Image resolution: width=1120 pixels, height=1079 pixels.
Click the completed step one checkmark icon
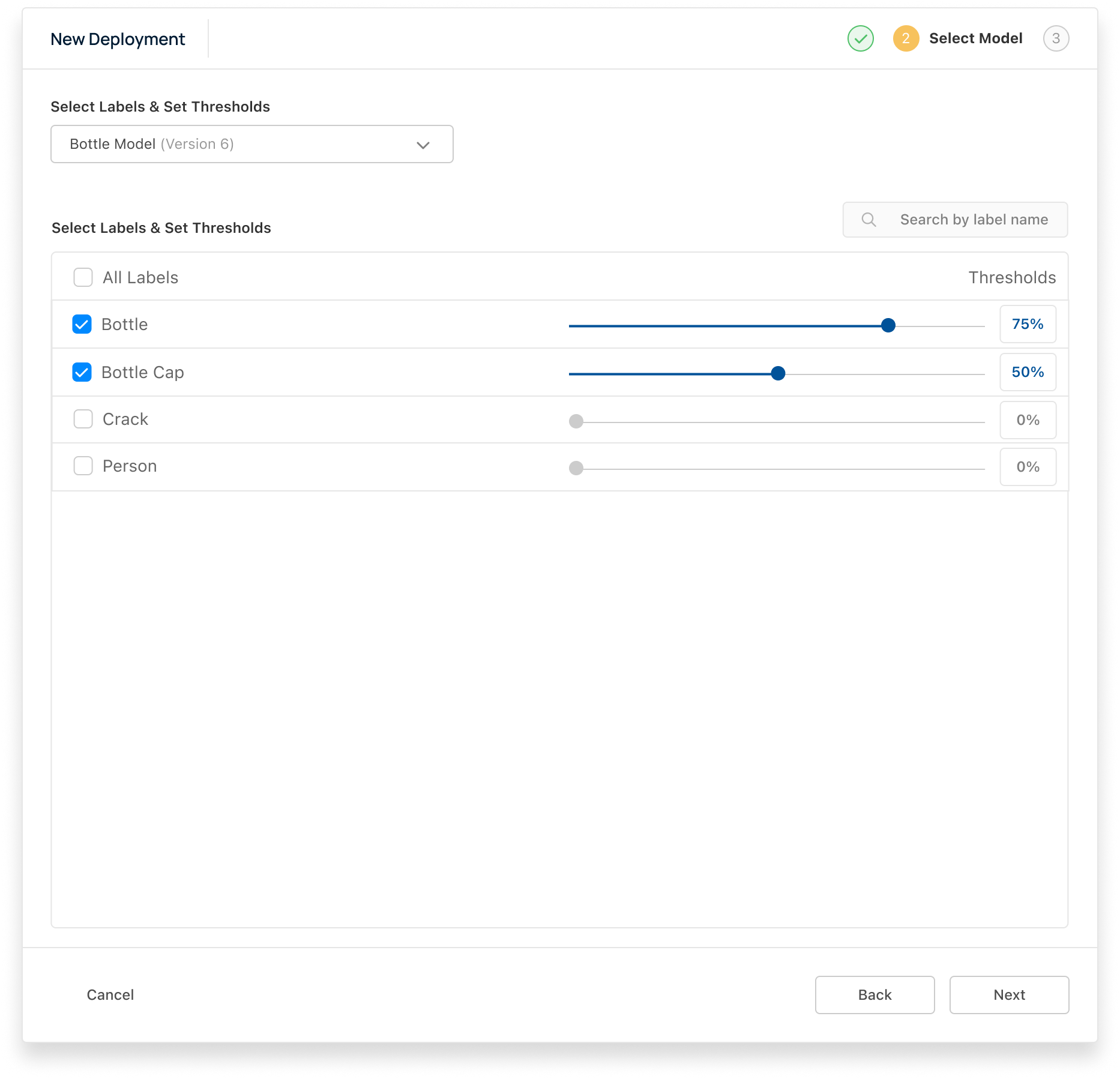(x=860, y=38)
